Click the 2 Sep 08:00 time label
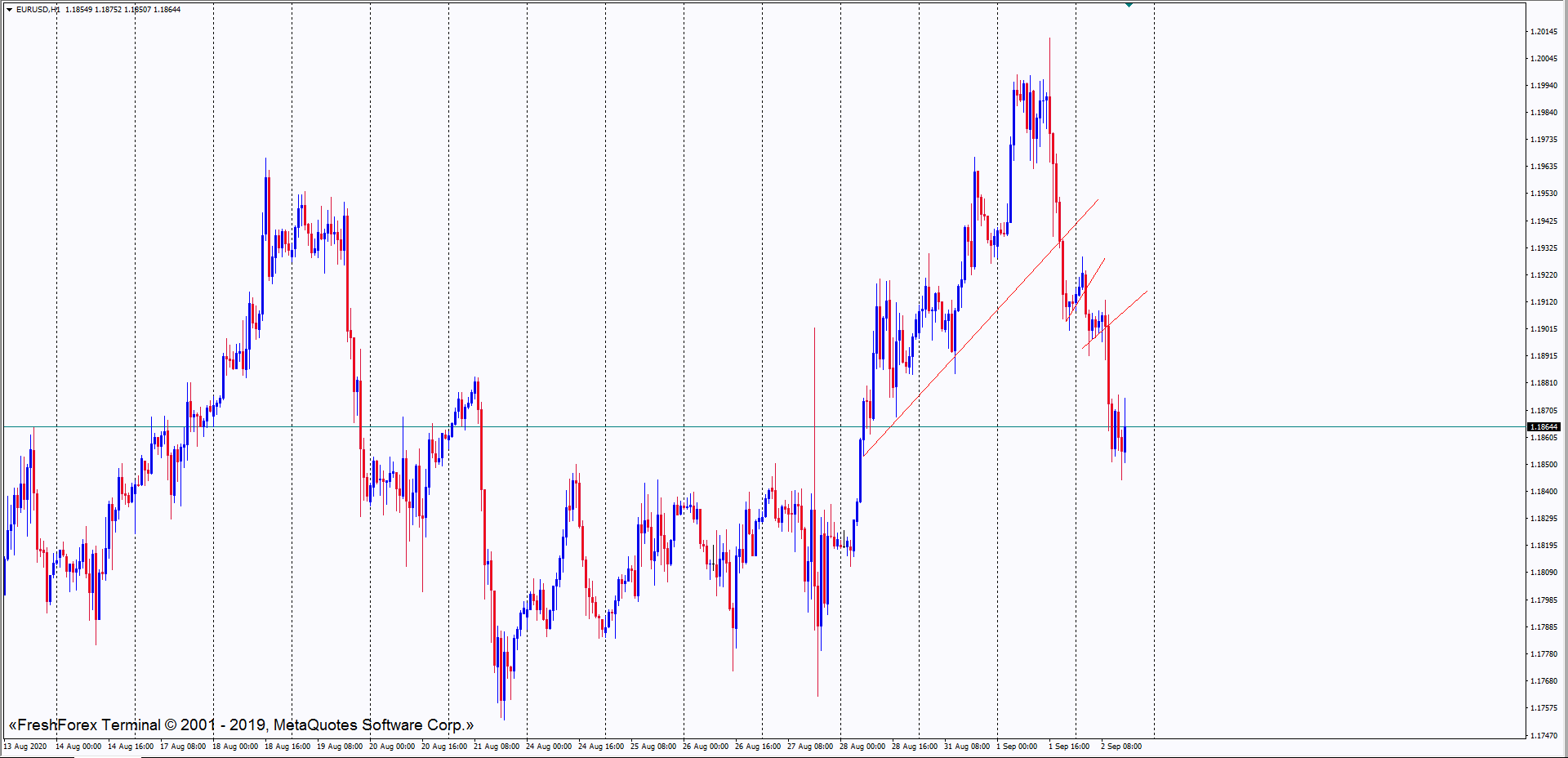The image size is (1568, 758). 1121,747
